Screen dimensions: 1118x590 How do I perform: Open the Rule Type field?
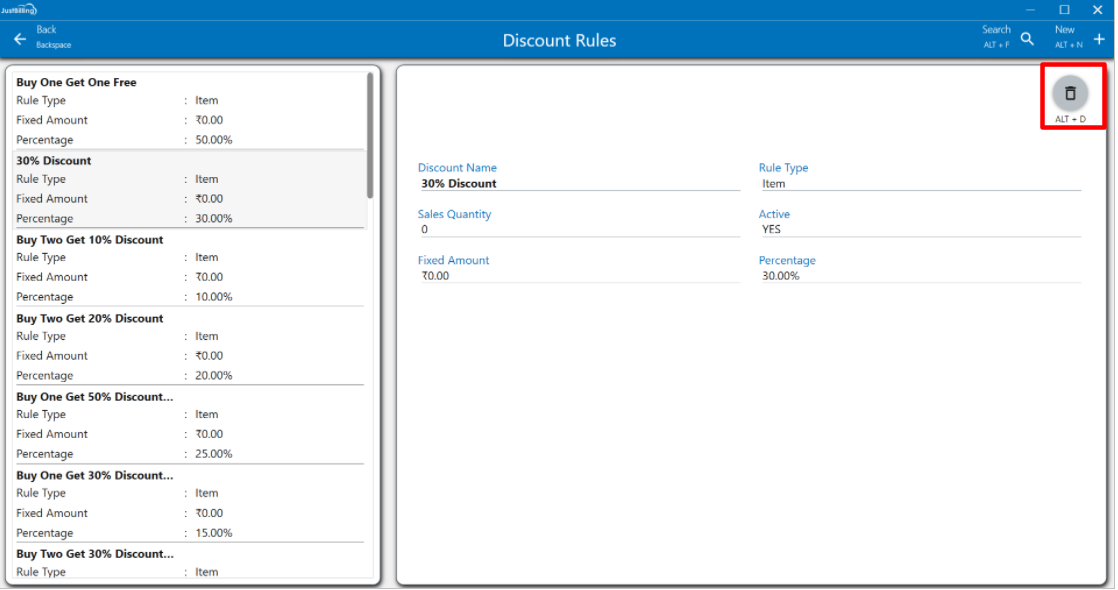click(919, 184)
